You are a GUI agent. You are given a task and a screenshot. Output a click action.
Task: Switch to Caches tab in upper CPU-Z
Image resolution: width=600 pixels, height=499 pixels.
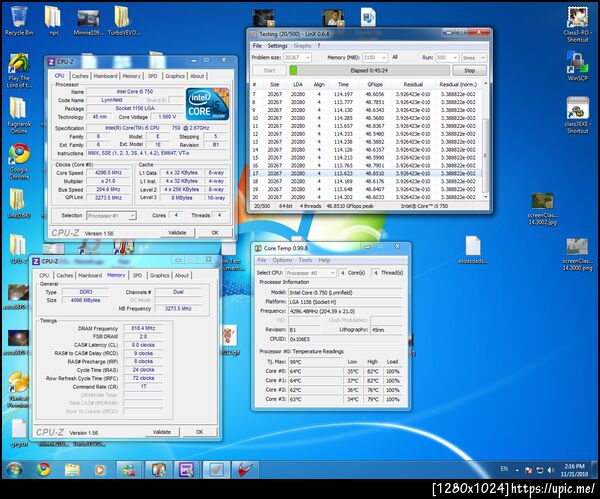80,76
